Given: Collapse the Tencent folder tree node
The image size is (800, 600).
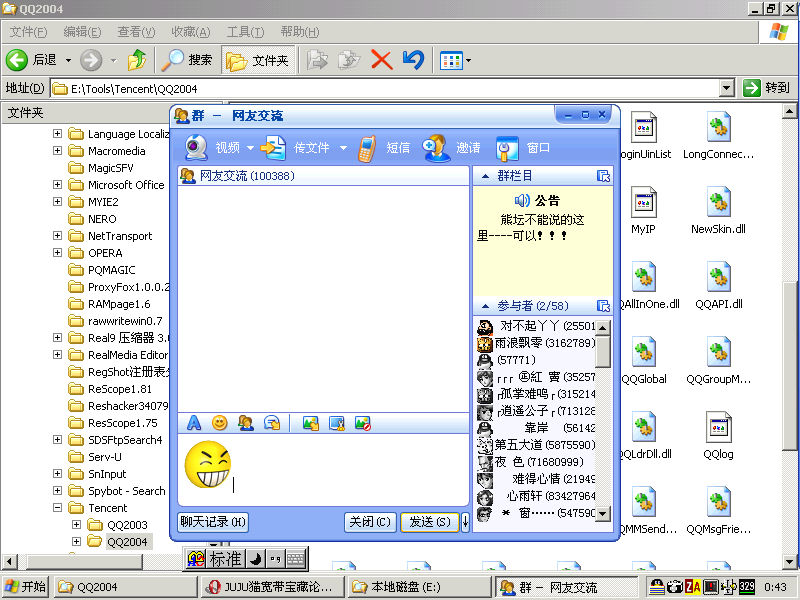Looking at the screenshot, I should tap(57, 508).
